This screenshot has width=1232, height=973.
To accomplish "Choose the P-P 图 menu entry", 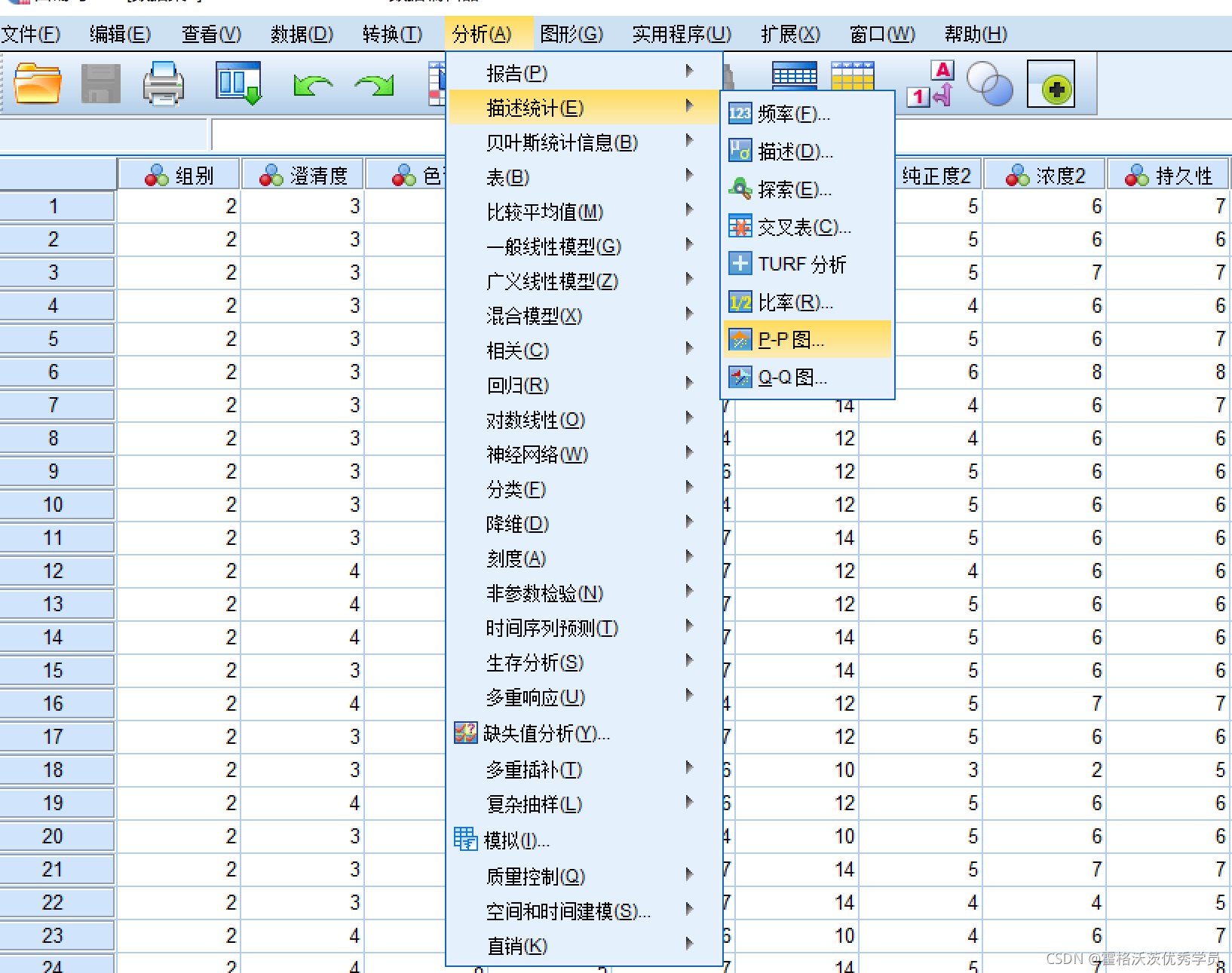I will 808,340.
